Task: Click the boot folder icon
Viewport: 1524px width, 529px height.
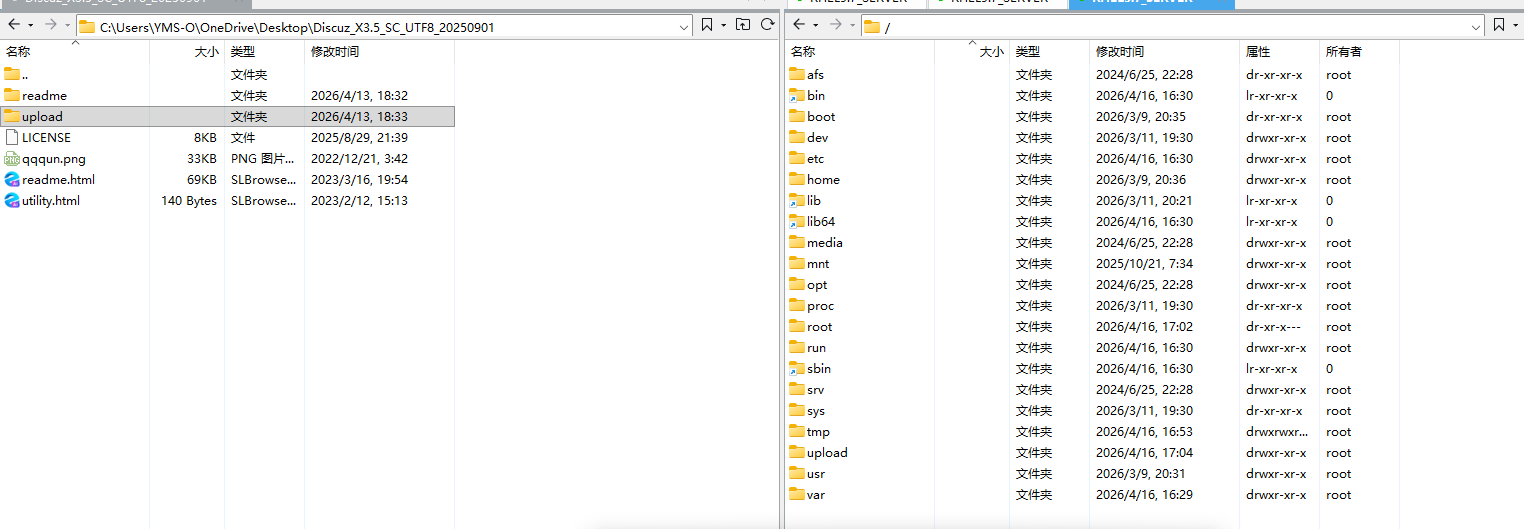Action: point(797,116)
